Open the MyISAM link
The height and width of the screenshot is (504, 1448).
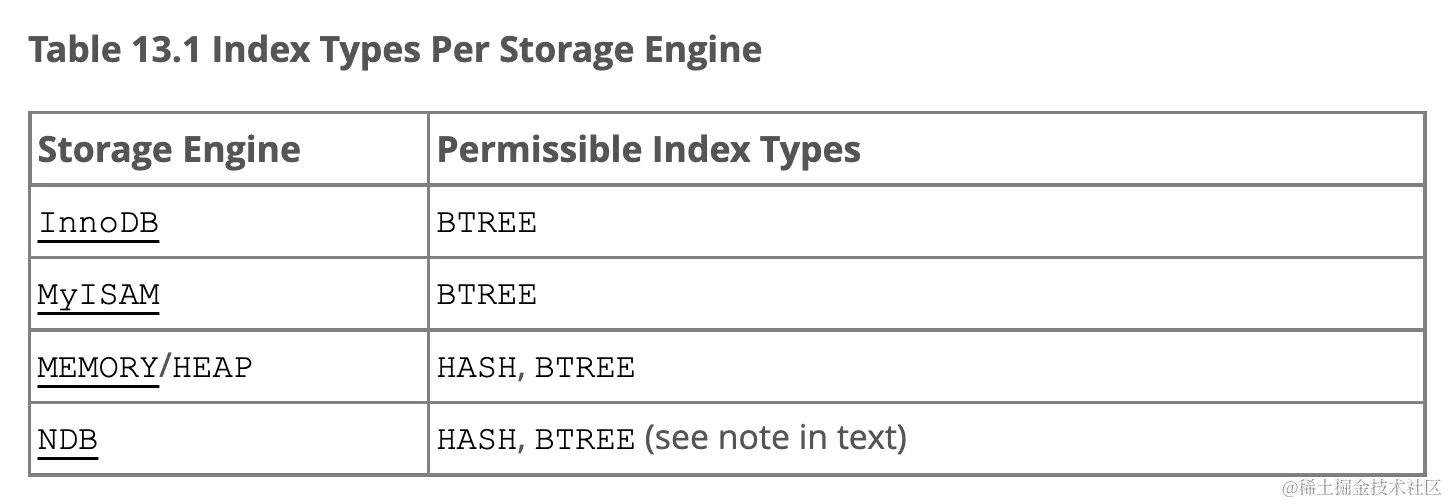point(98,294)
